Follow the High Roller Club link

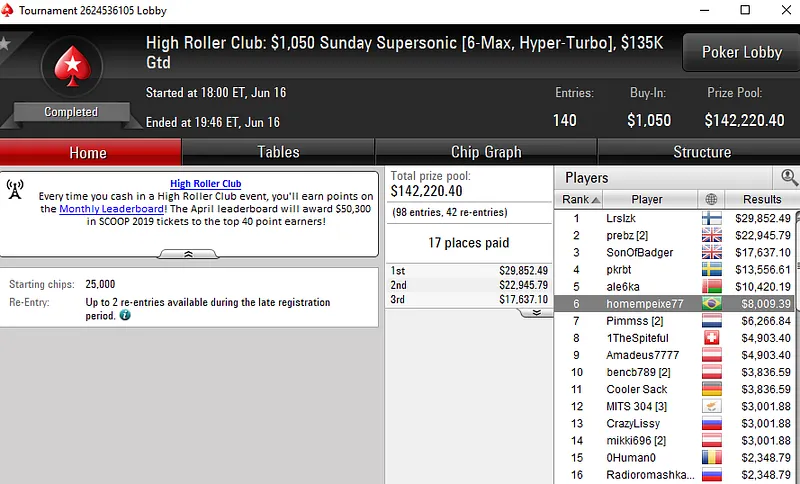[x=205, y=184]
